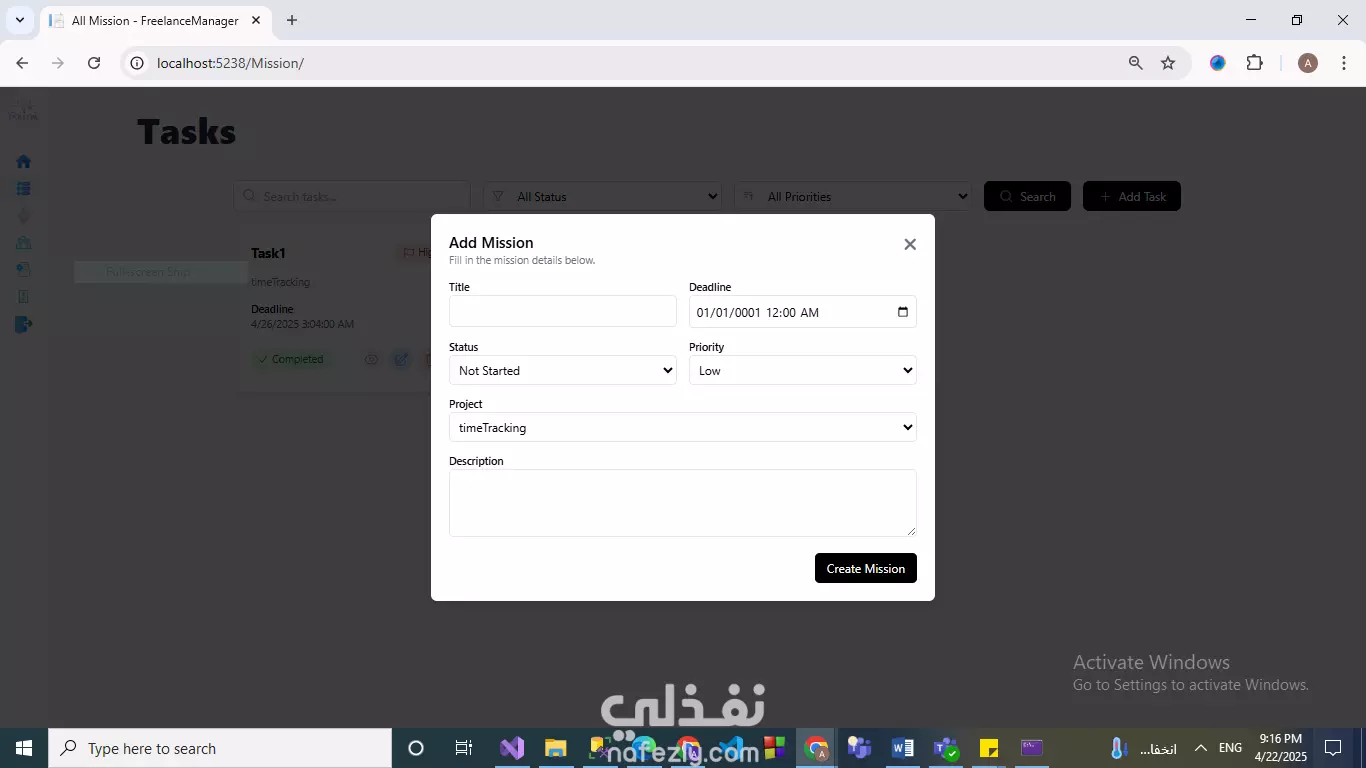Expand the Priority dropdown set to Low
The image size is (1366, 768).
pyautogui.click(x=803, y=370)
